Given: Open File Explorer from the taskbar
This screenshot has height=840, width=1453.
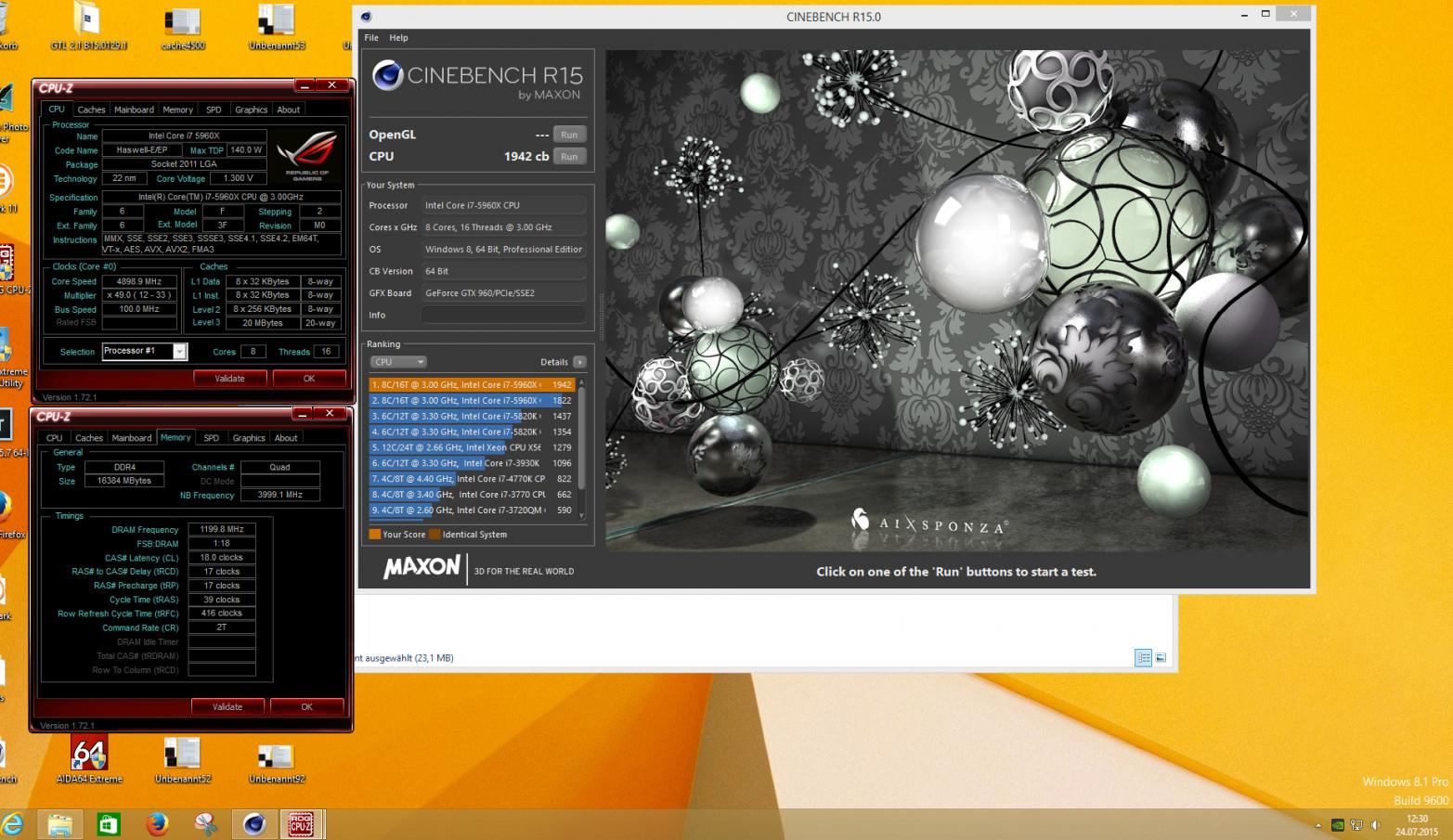Looking at the screenshot, I should (x=59, y=823).
